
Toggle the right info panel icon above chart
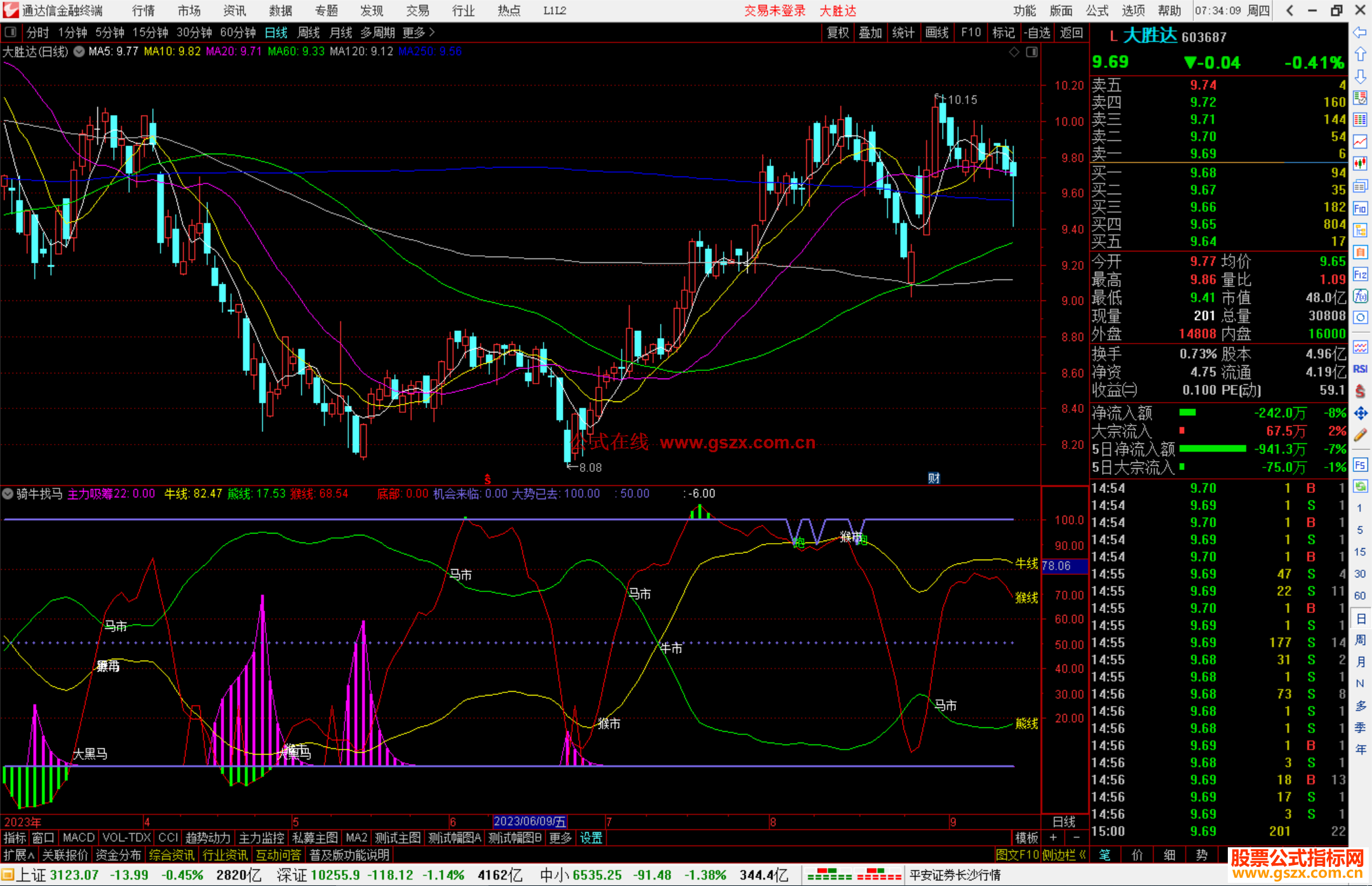1032,52
